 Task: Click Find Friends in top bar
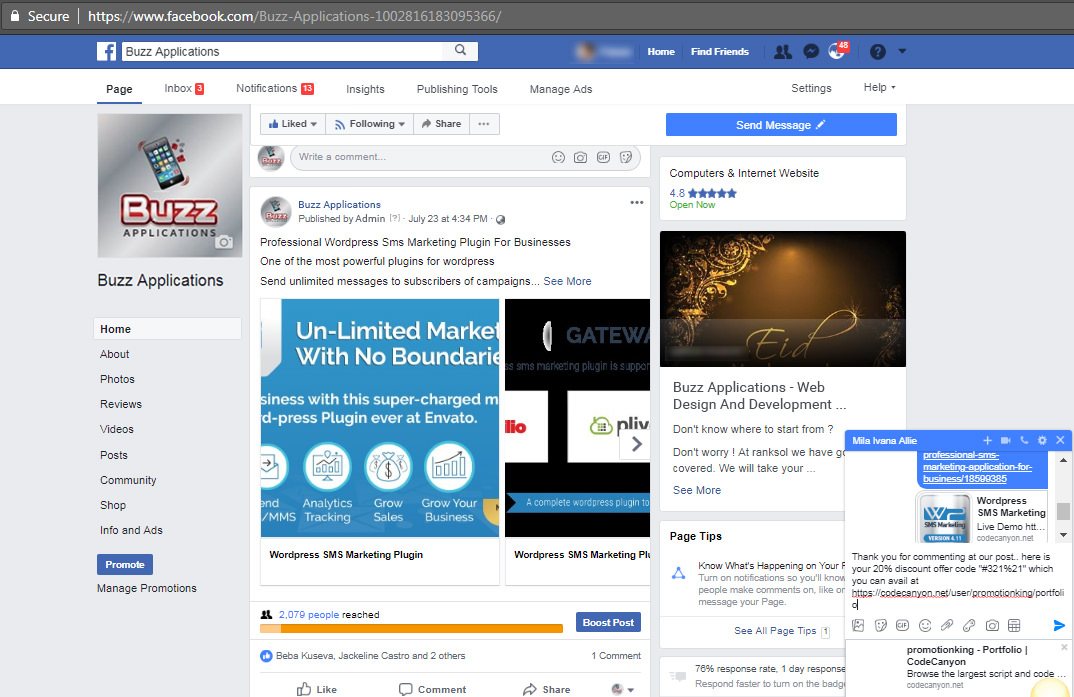pyautogui.click(x=720, y=51)
